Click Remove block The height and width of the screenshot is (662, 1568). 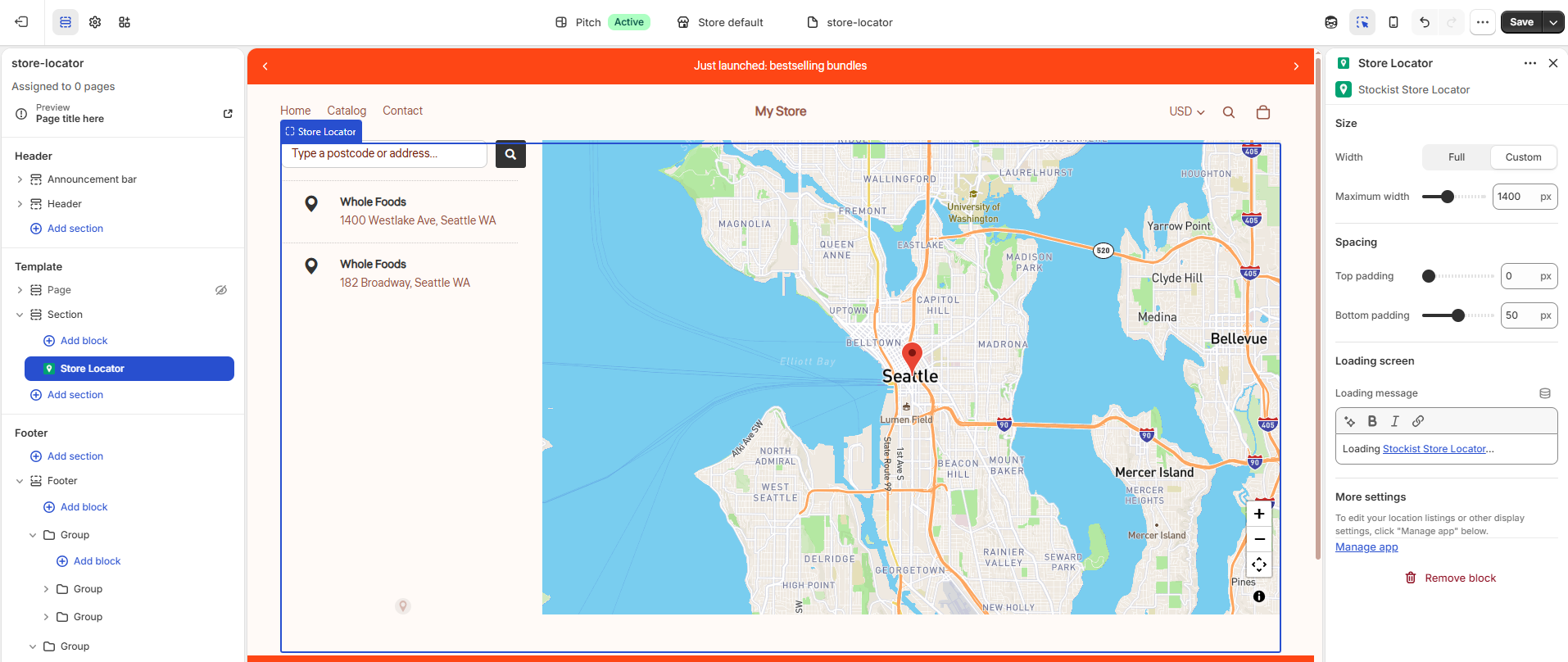1450,578
